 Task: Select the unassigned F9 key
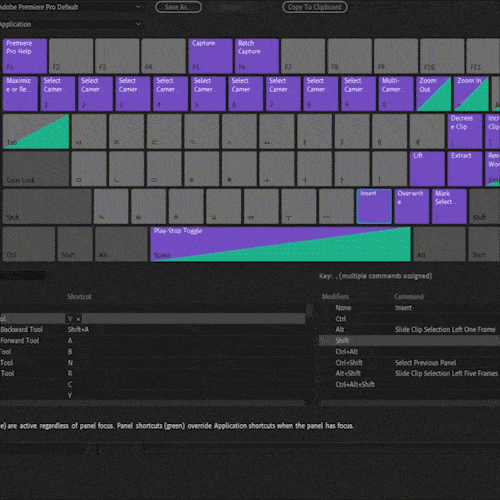coord(396,56)
